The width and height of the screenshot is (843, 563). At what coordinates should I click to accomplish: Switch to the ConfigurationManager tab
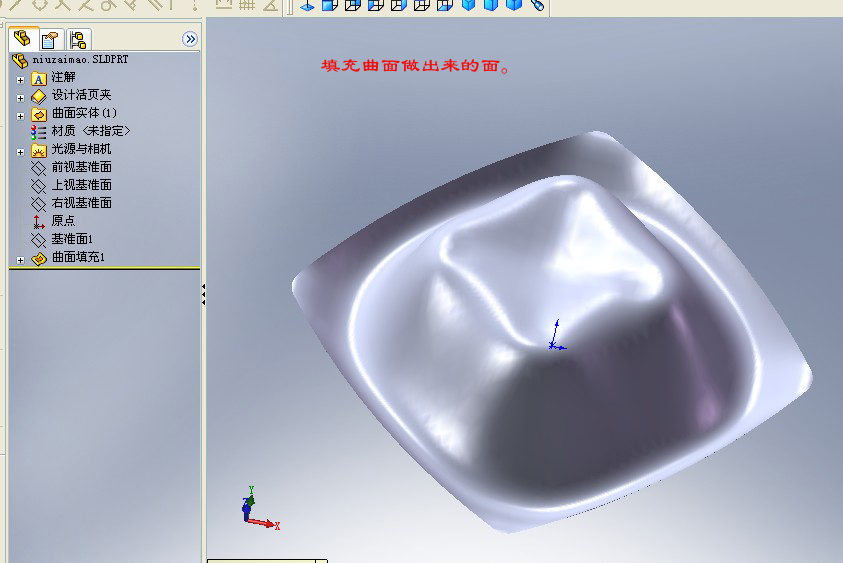[78, 40]
